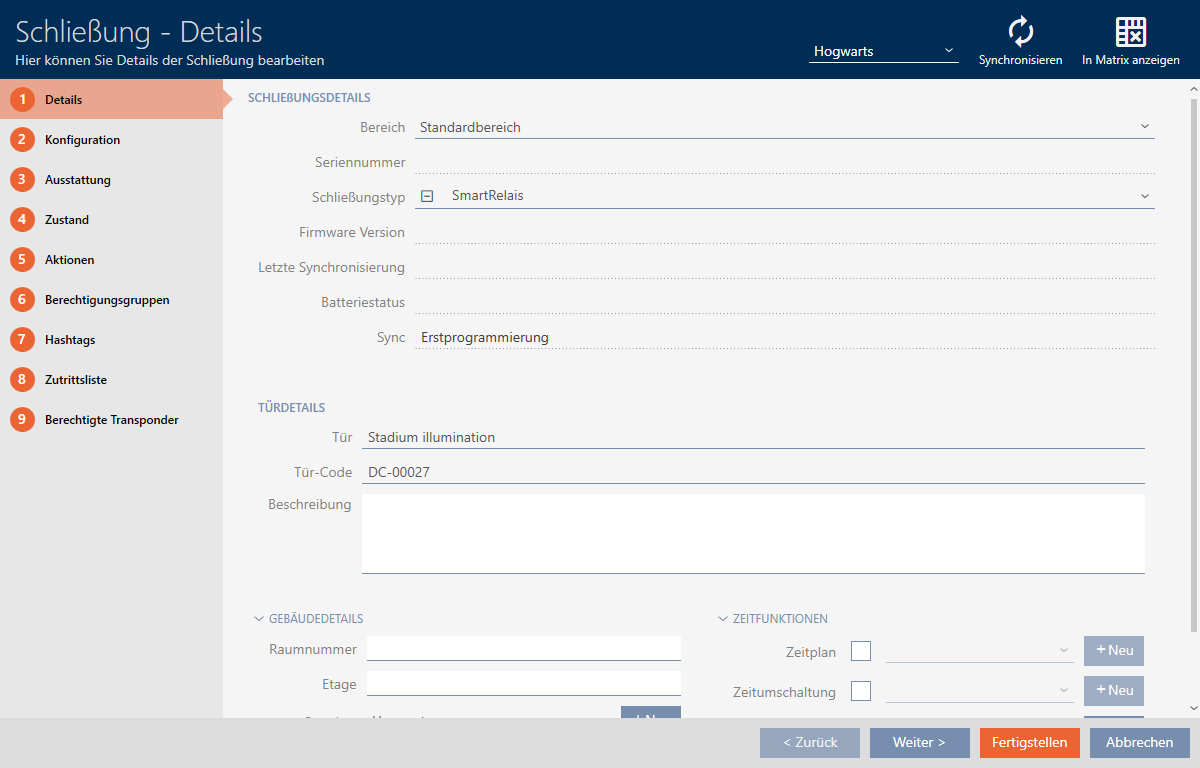
Task: Toggle the Zeitumschaltung checkbox
Action: click(x=860, y=691)
